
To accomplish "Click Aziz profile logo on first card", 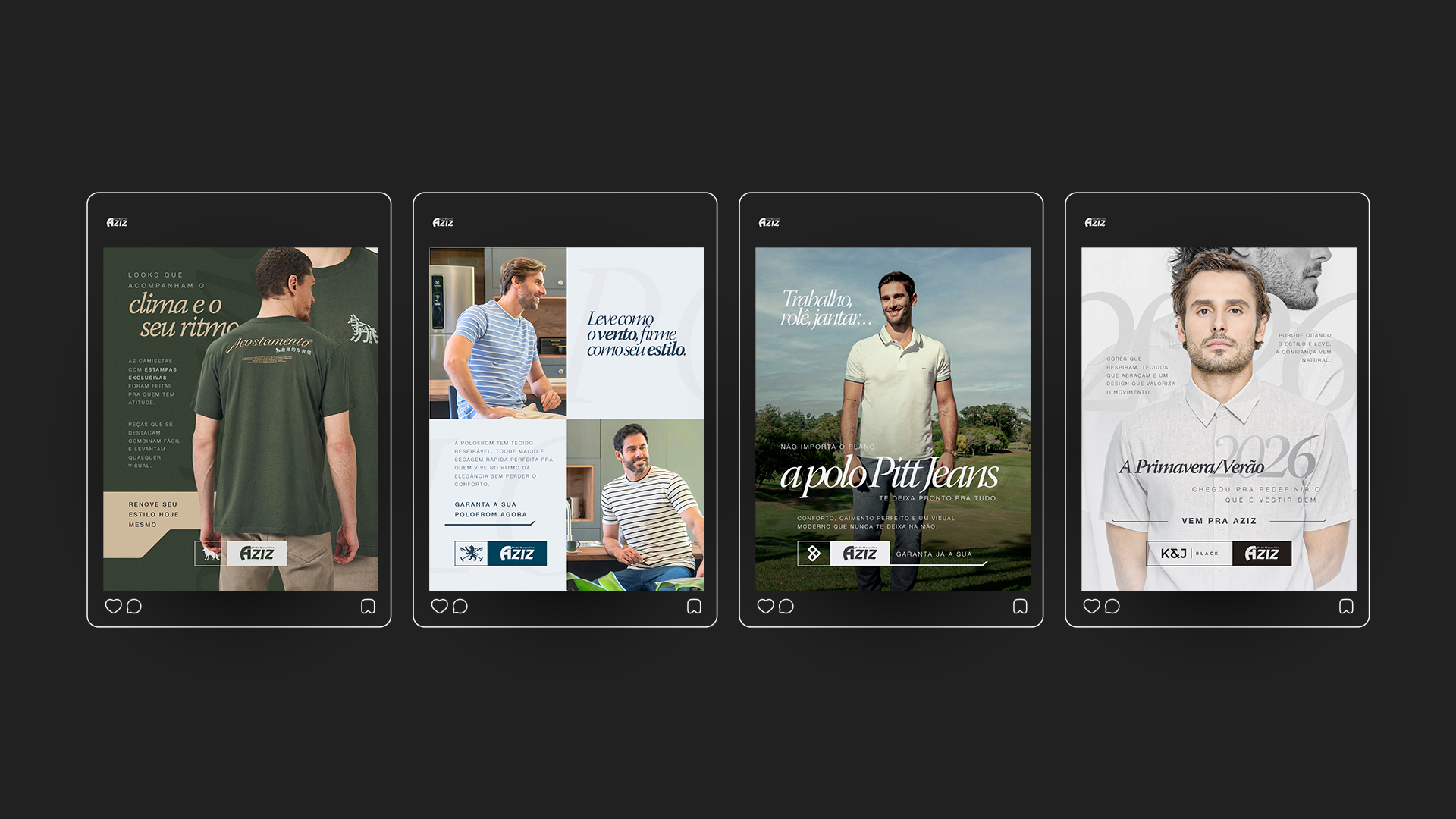I will click(117, 222).
